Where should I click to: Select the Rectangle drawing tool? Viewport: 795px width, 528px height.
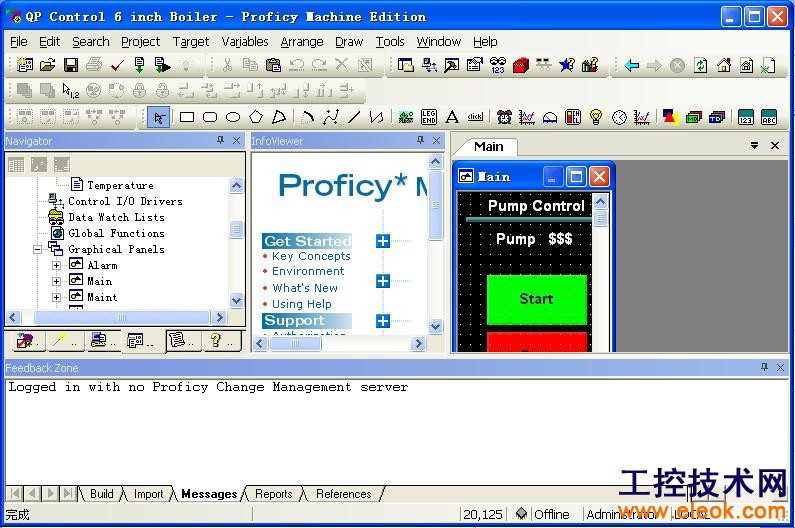tap(187, 117)
